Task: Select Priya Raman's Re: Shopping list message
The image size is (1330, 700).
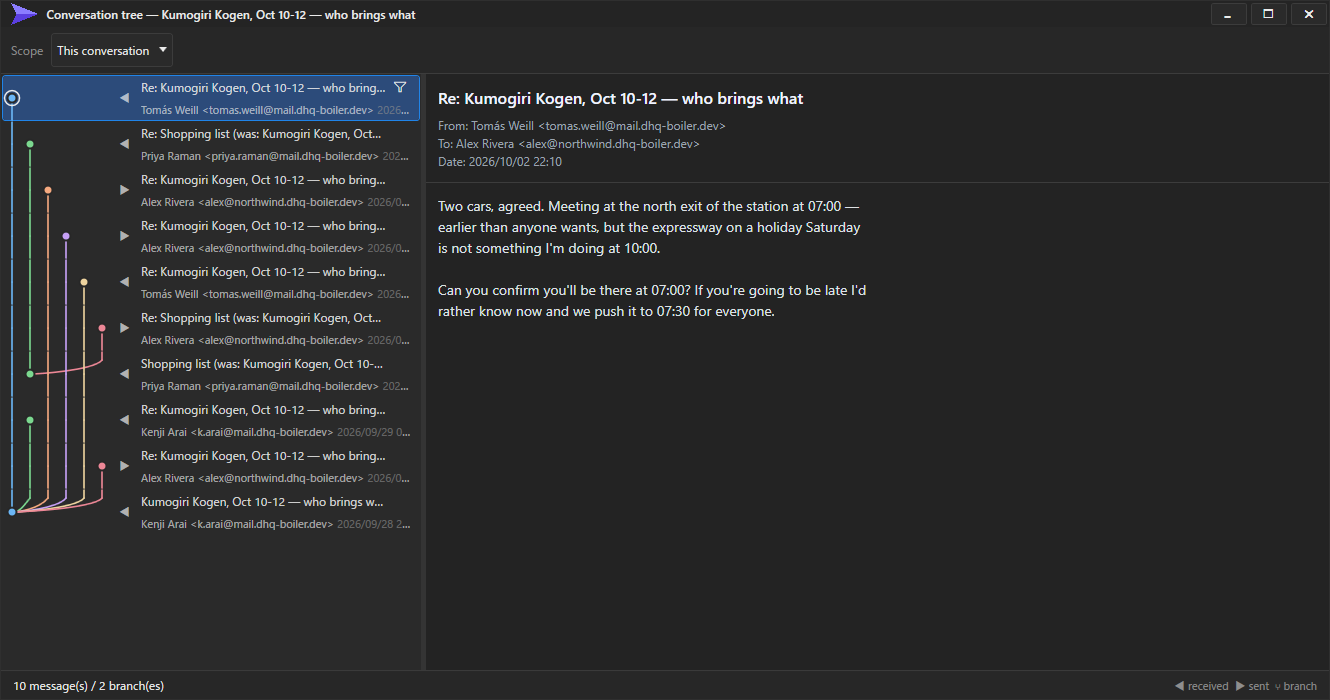Action: pyautogui.click(x=211, y=144)
